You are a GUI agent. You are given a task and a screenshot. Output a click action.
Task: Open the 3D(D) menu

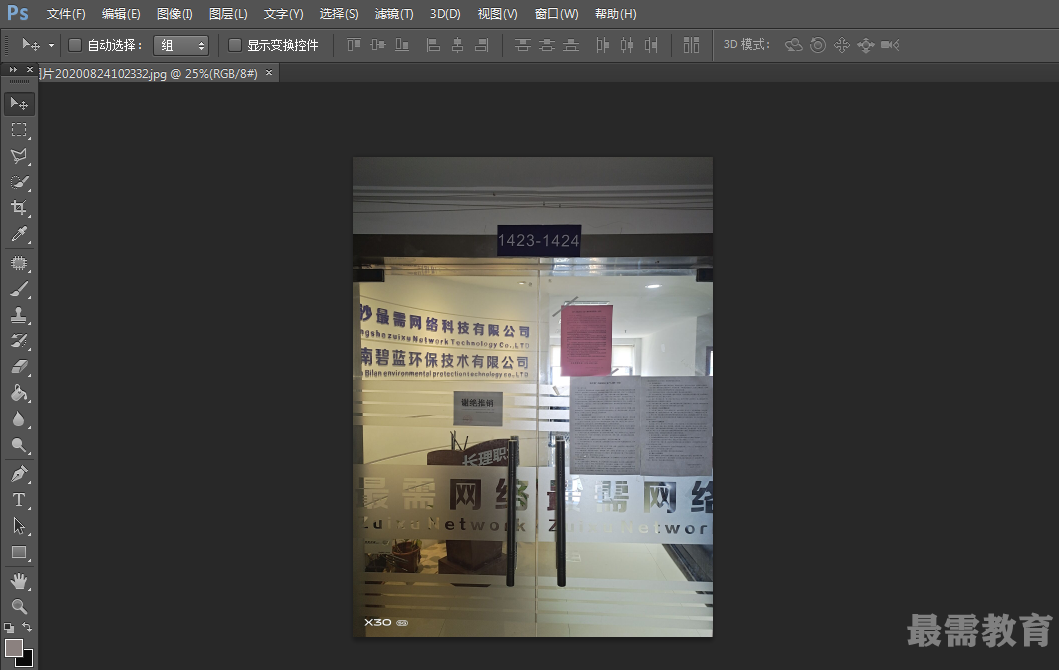[445, 14]
